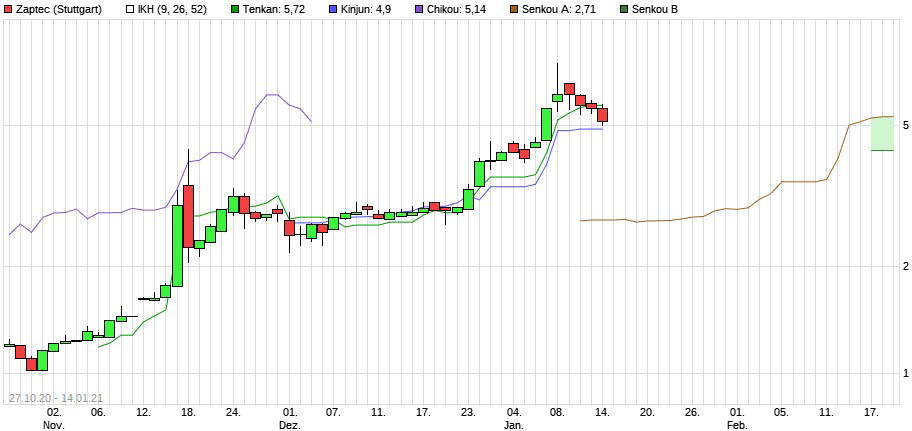Screen dimensions: 912x431
Task: Select the 'Senkou A: 2,71' legend label
Action: (559, 9)
